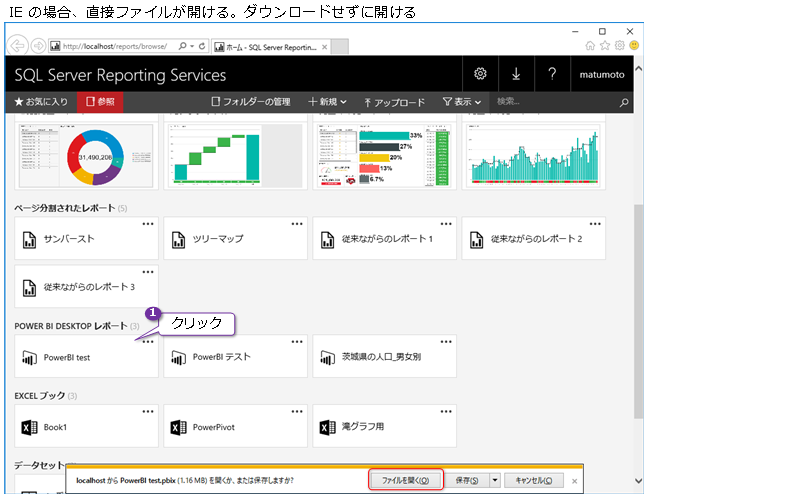Open the Book1 Excel workbook tile
The height and width of the screenshot is (495, 800).
coord(86,427)
